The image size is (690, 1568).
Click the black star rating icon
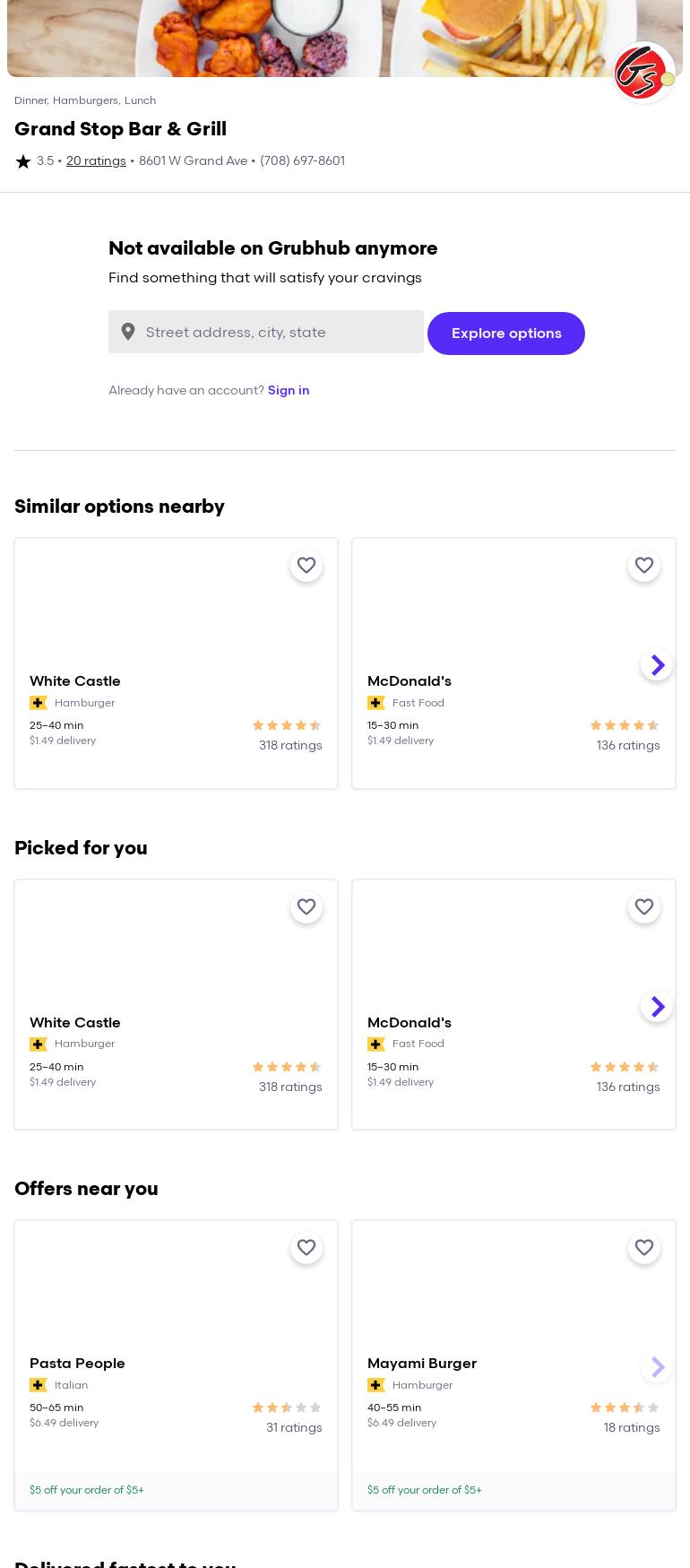[x=23, y=161]
